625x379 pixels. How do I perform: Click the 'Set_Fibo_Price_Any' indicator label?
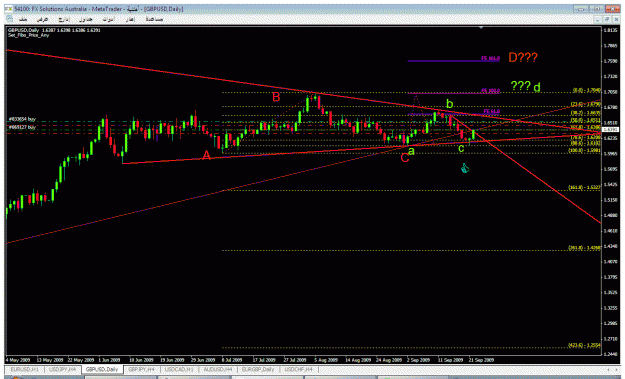pyautogui.click(x=28, y=35)
